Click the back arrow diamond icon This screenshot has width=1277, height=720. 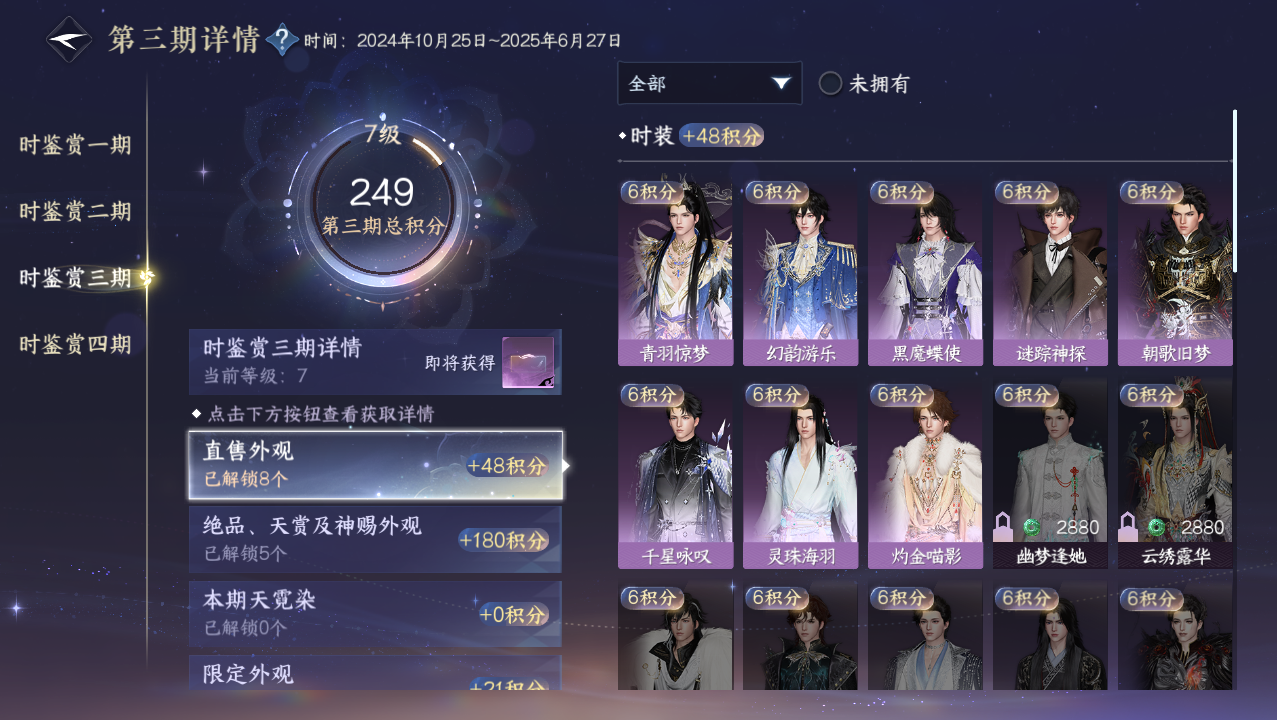tap(70, 40)
